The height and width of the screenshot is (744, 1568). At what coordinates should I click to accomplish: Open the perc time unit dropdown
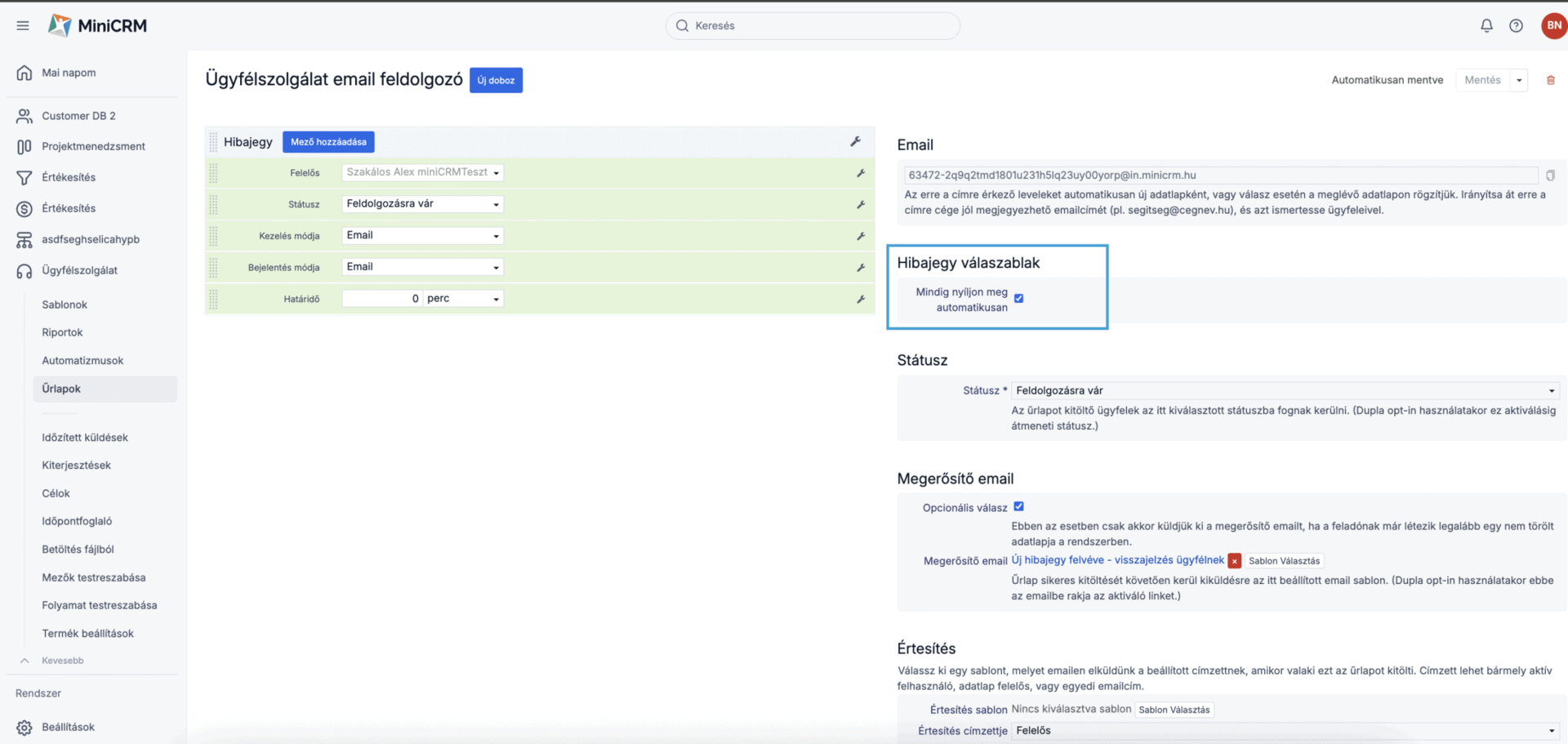(x=463, y=299)
